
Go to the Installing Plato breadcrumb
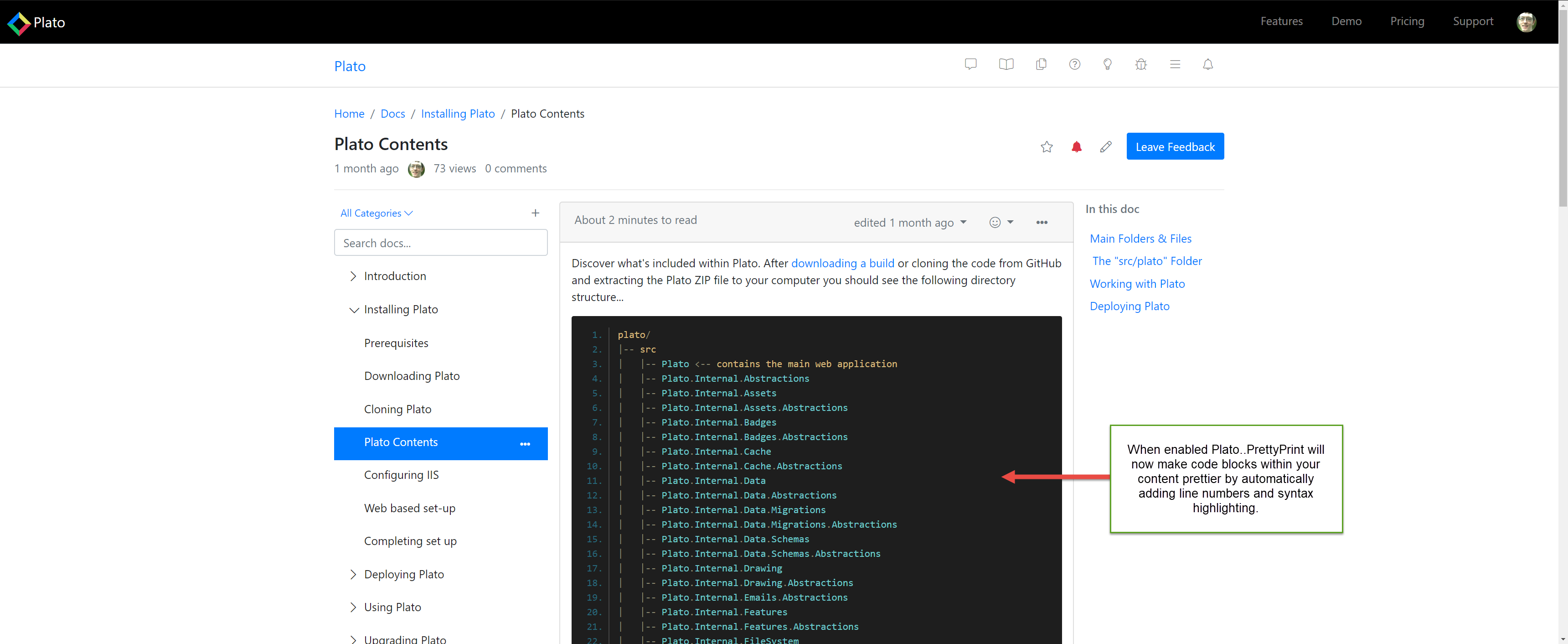click(x=458, y=113)
